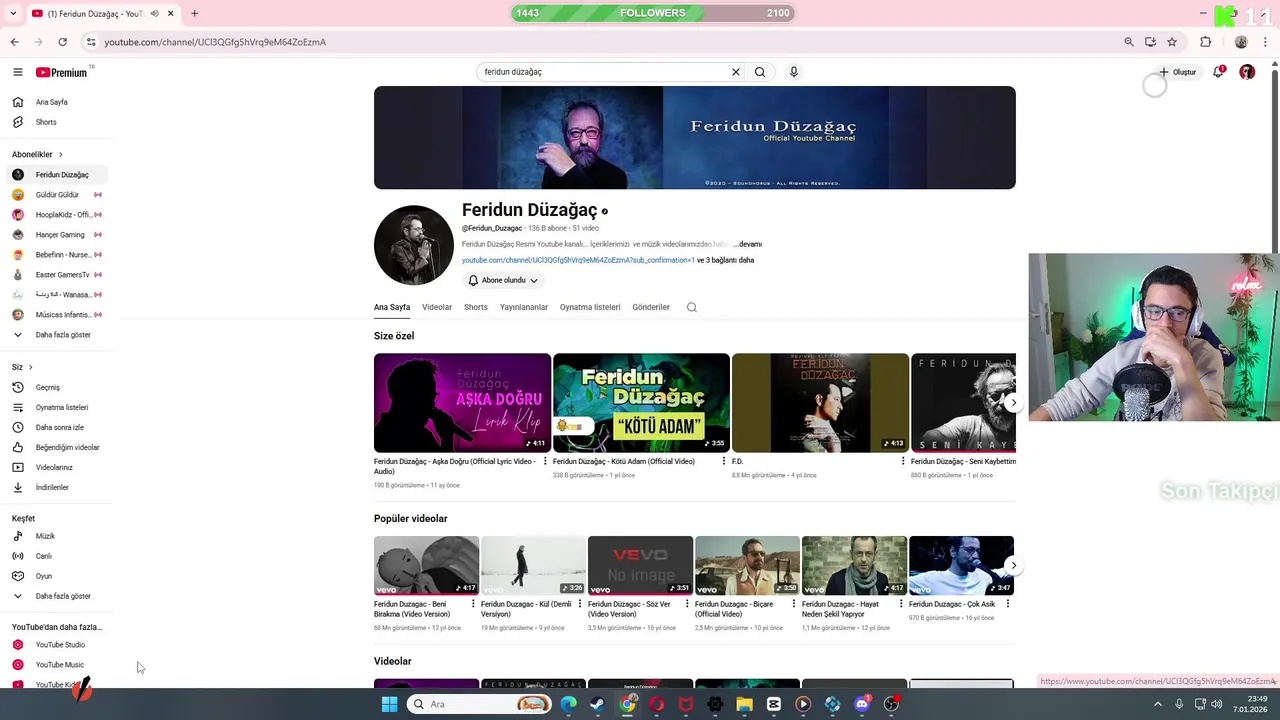Open Kötü Adam video thumbnail
The image size is (1280, 720).
[x=641, y=403]
